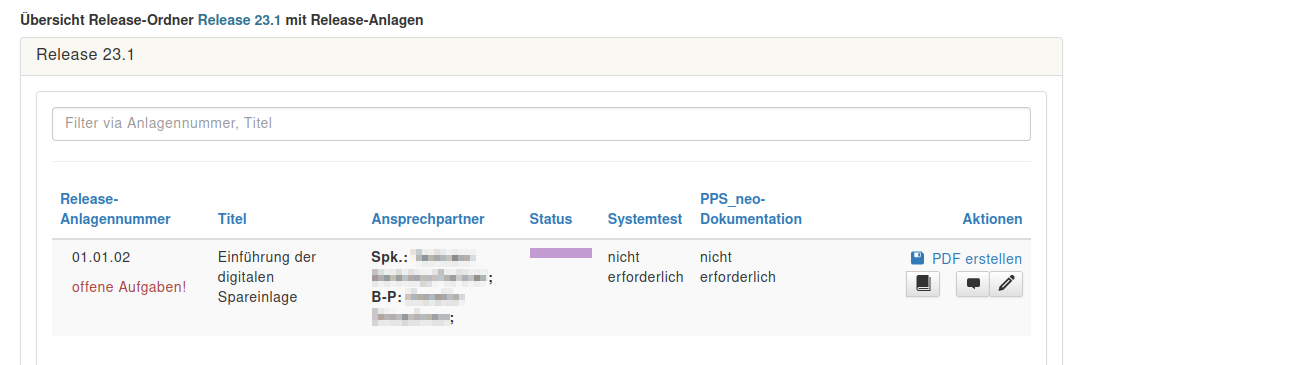Select release entry number 01.01.02
Image resolution: width=1300 pixels, height=365 pixels.
click(x=101, y=258)
